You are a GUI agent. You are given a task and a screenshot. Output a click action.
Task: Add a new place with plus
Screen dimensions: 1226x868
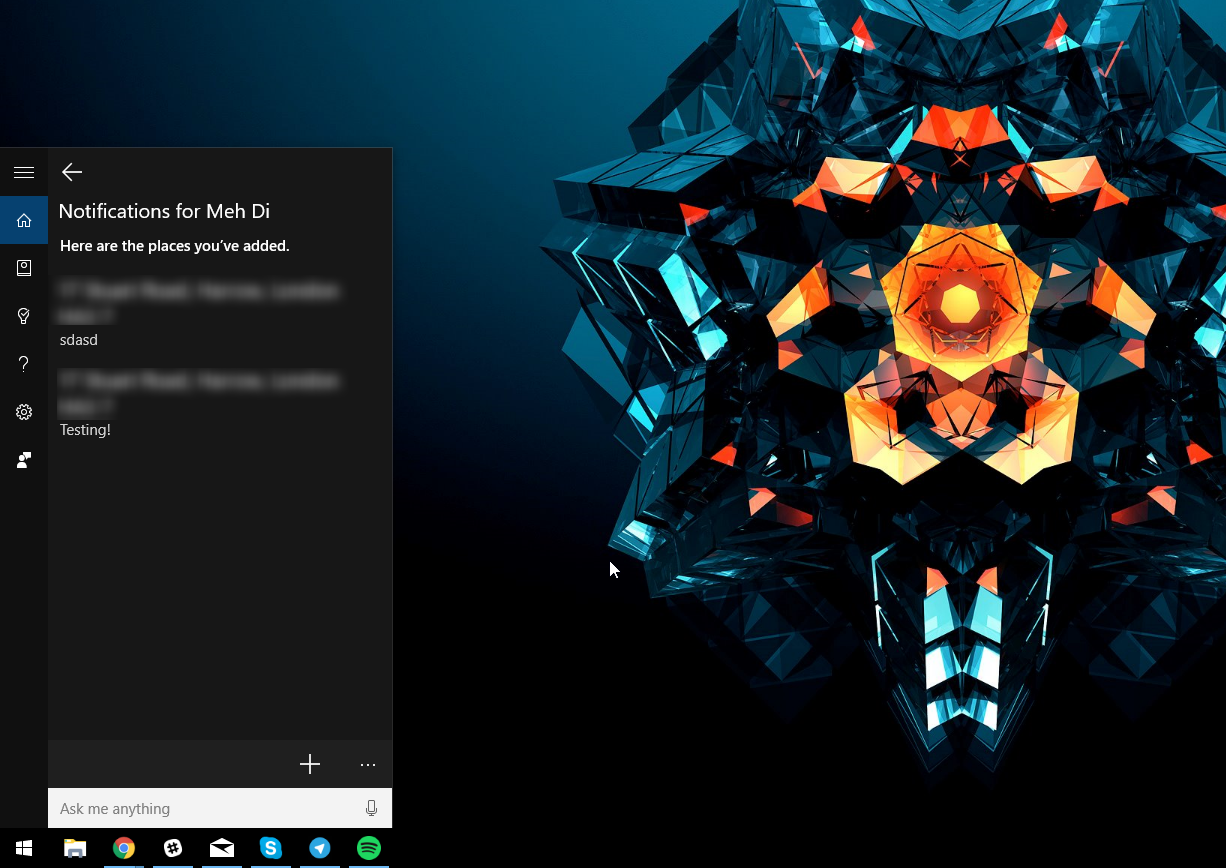[310, 765]
